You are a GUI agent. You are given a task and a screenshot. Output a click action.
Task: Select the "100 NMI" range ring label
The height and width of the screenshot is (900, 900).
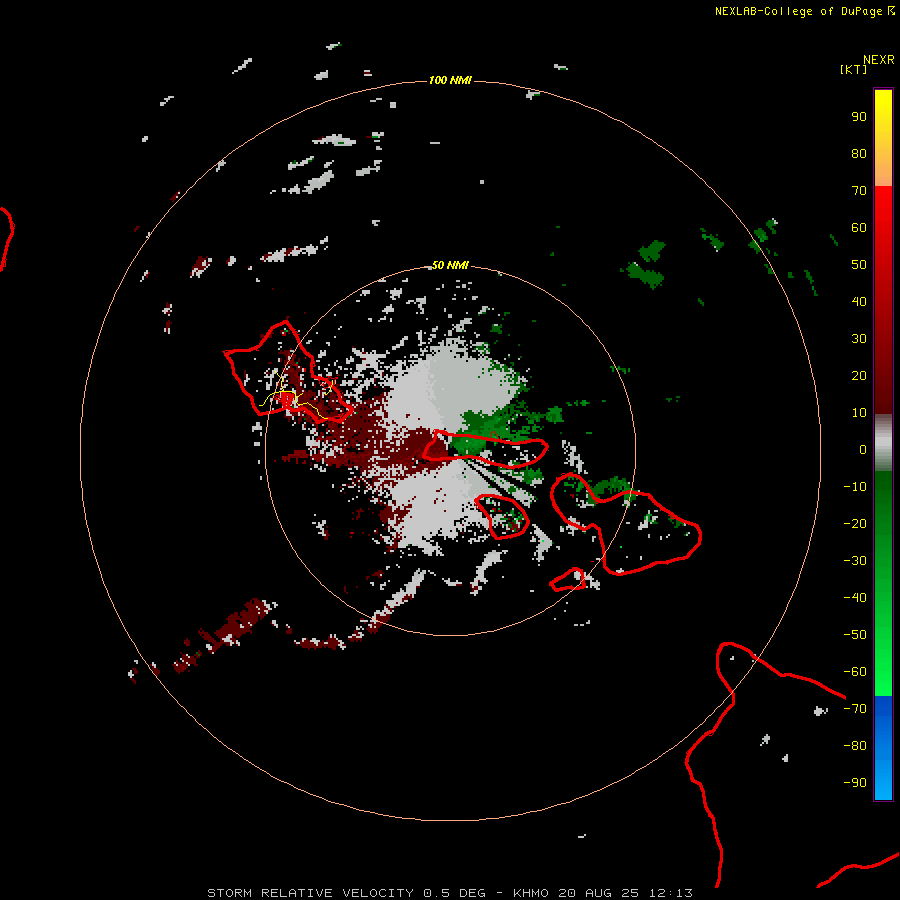[x=450, y=80]
